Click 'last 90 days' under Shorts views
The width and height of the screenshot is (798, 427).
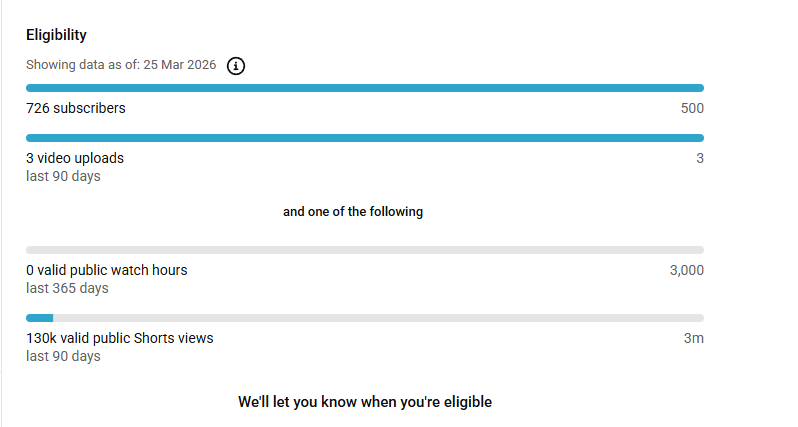coord(63,356)
